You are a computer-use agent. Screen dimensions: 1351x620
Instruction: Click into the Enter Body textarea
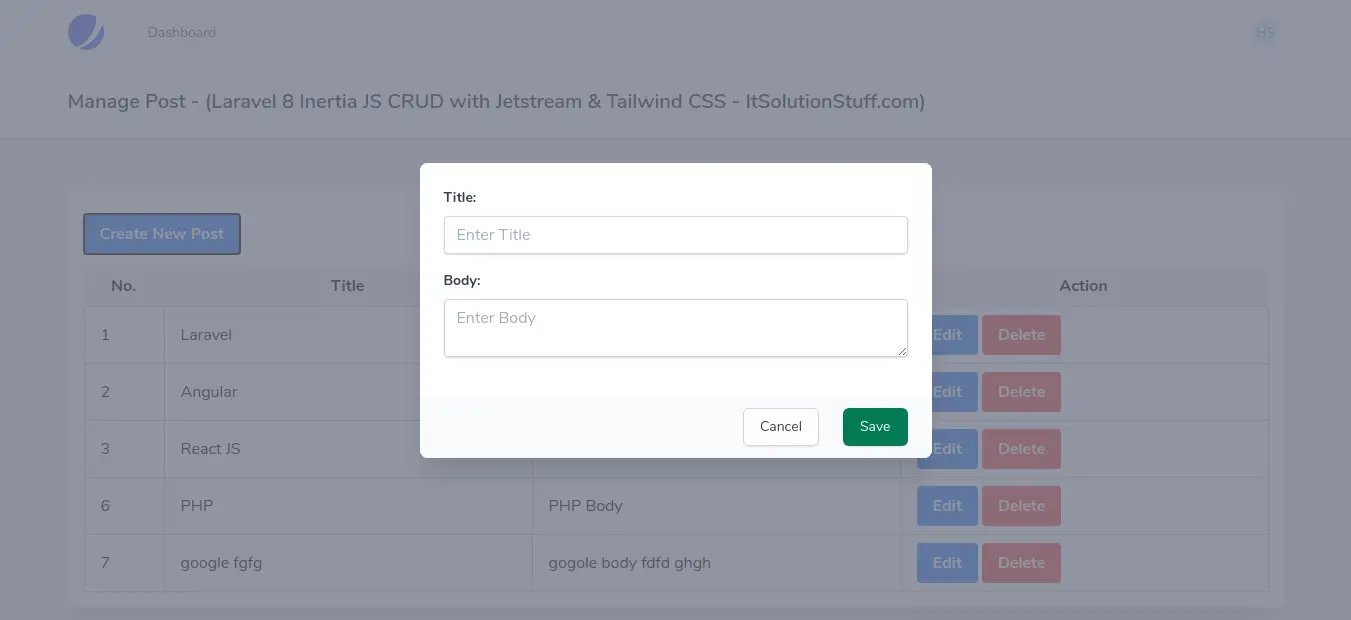click(x=675, y=327)
